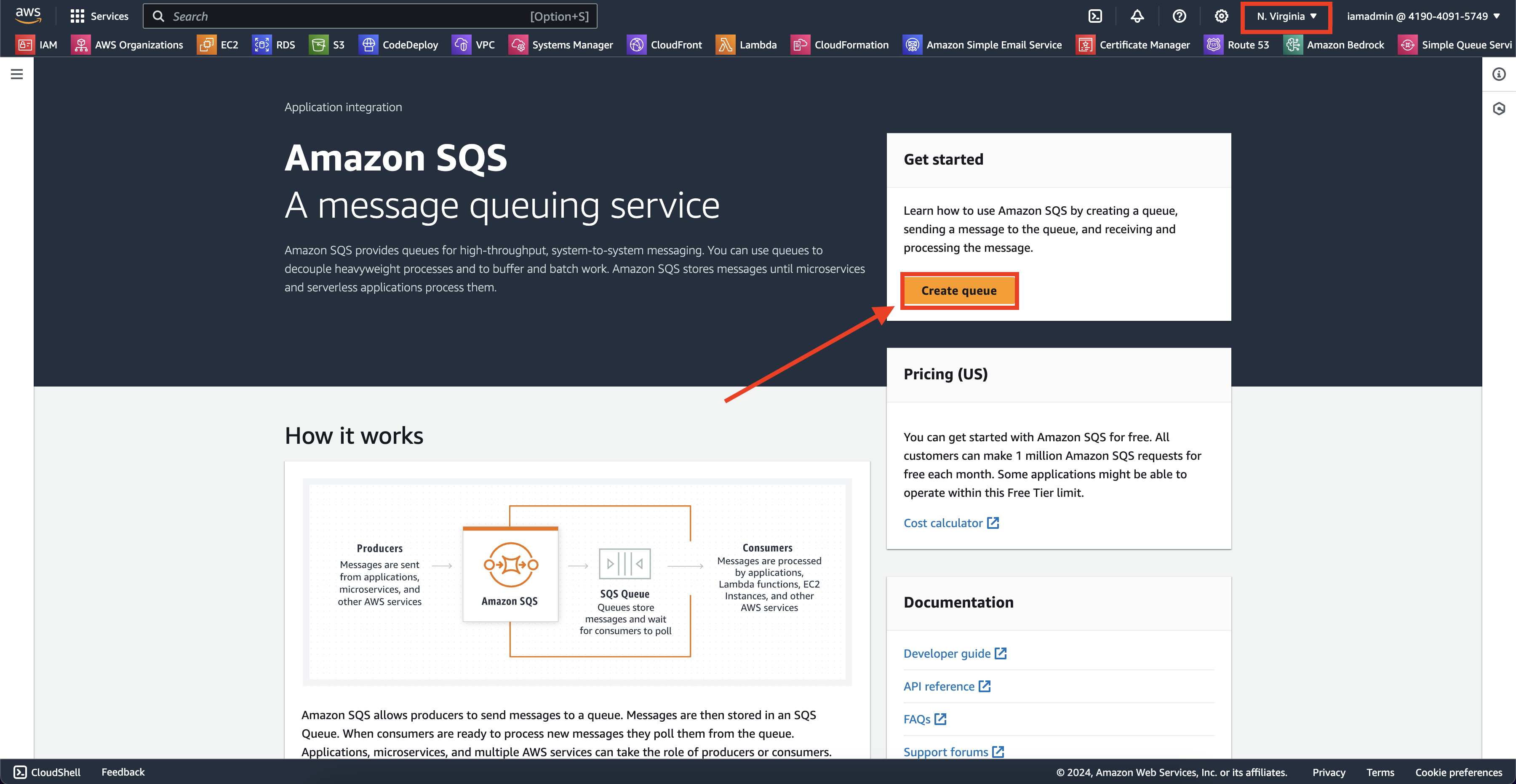Click the SQS Queue icon in diagram
1516x784 pixels.
click(625, 564)
